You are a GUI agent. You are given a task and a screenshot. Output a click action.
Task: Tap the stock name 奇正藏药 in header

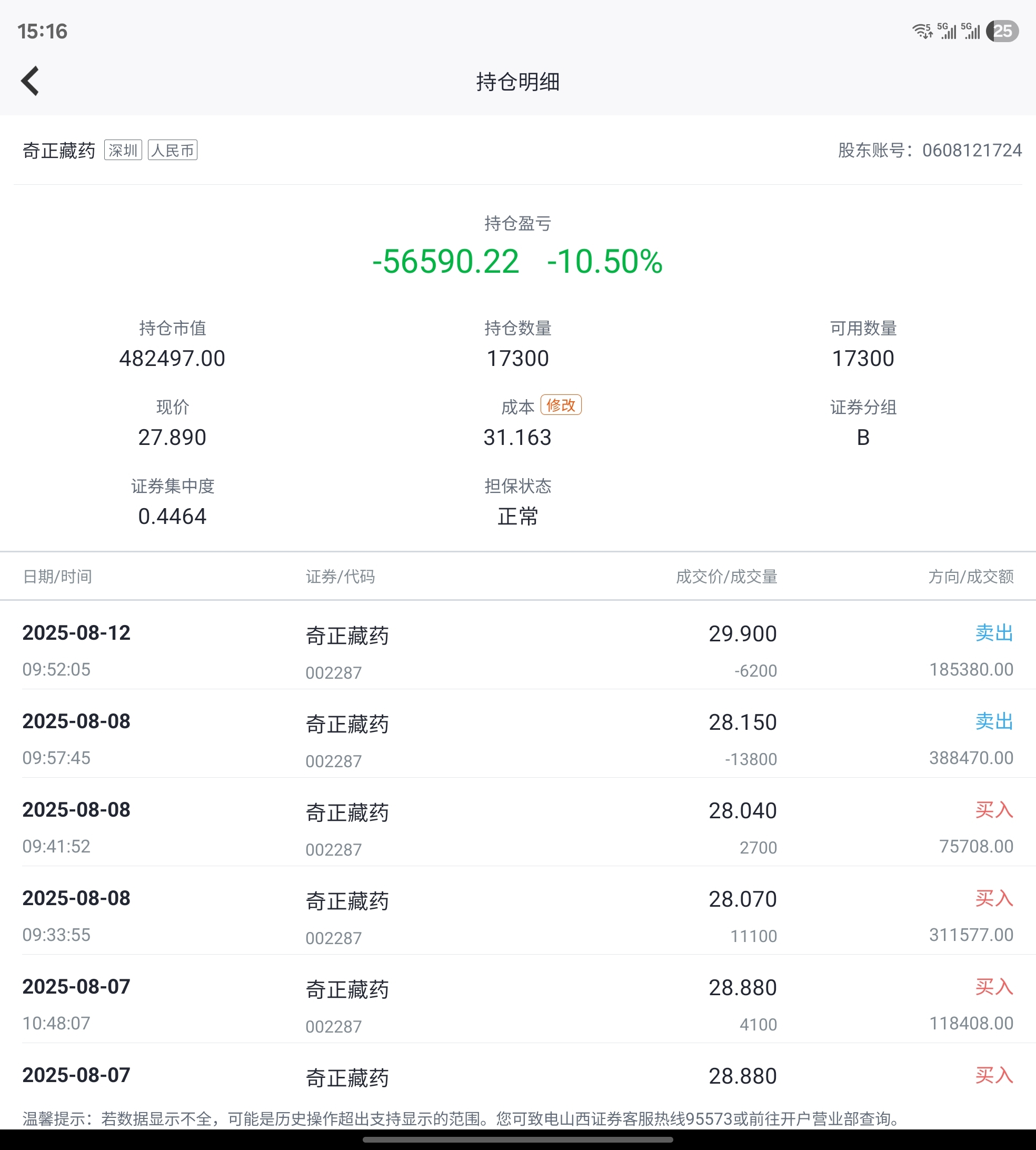(x=58, y=150)
